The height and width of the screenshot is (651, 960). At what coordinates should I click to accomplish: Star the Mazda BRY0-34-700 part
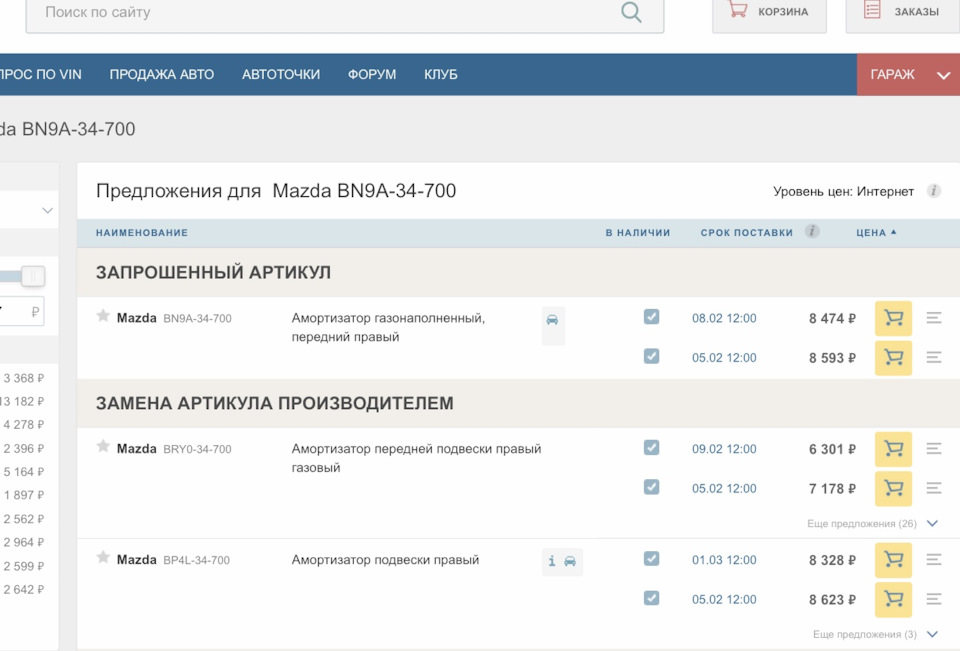coord(103,447)
